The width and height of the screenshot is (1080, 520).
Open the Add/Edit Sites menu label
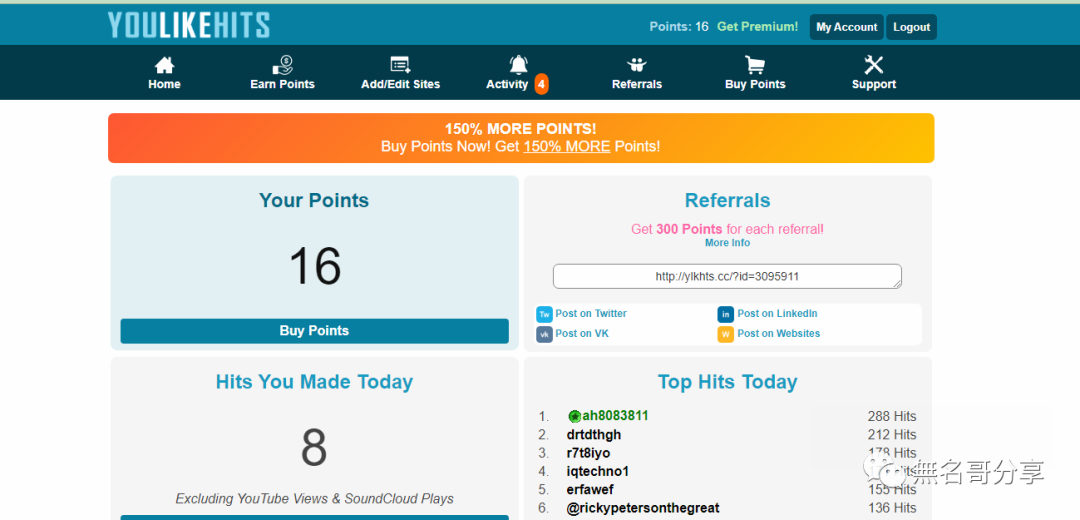400,84
